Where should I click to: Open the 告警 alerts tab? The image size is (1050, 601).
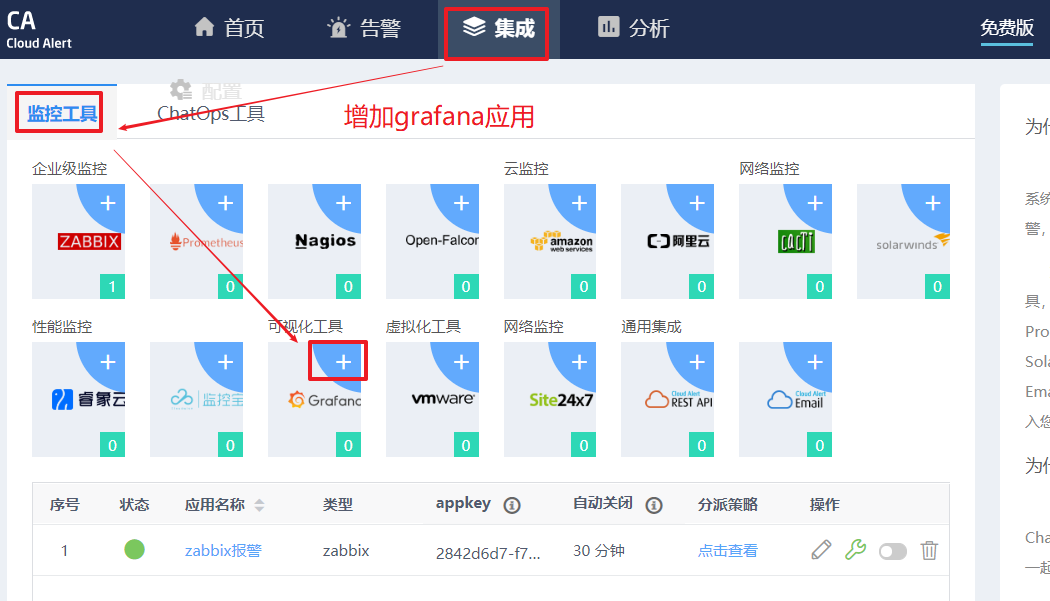click(364, 28)
